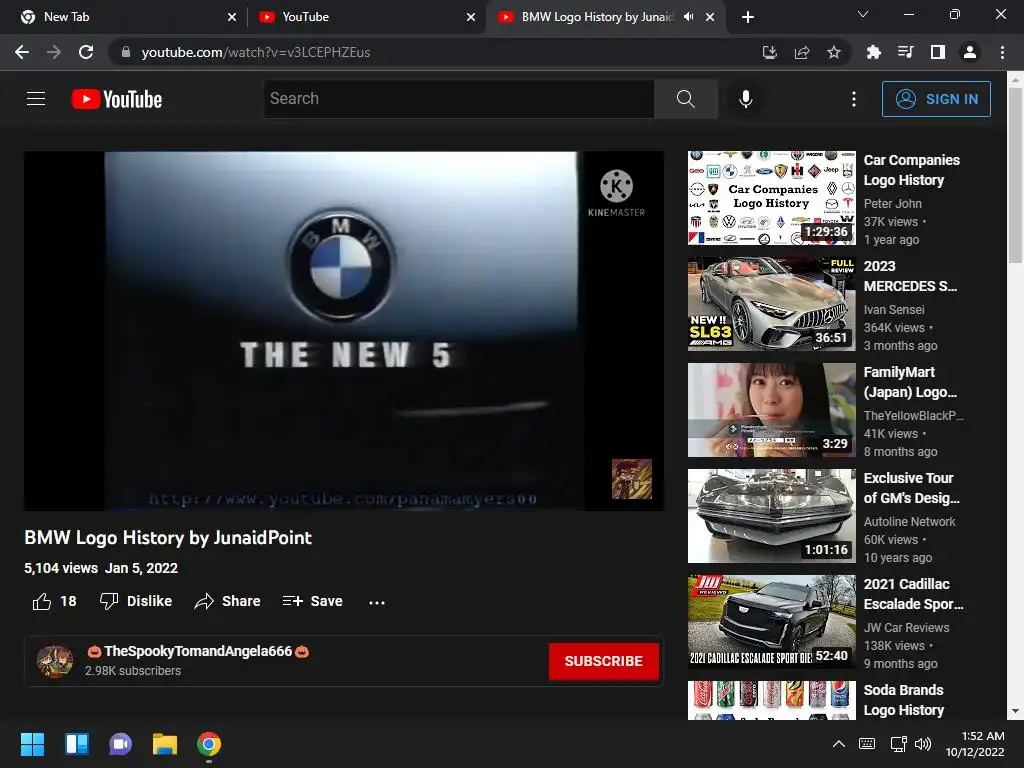Open the Windows Start menu
The width and height of the screenshot is (1024, 768).
pos(32,744)
